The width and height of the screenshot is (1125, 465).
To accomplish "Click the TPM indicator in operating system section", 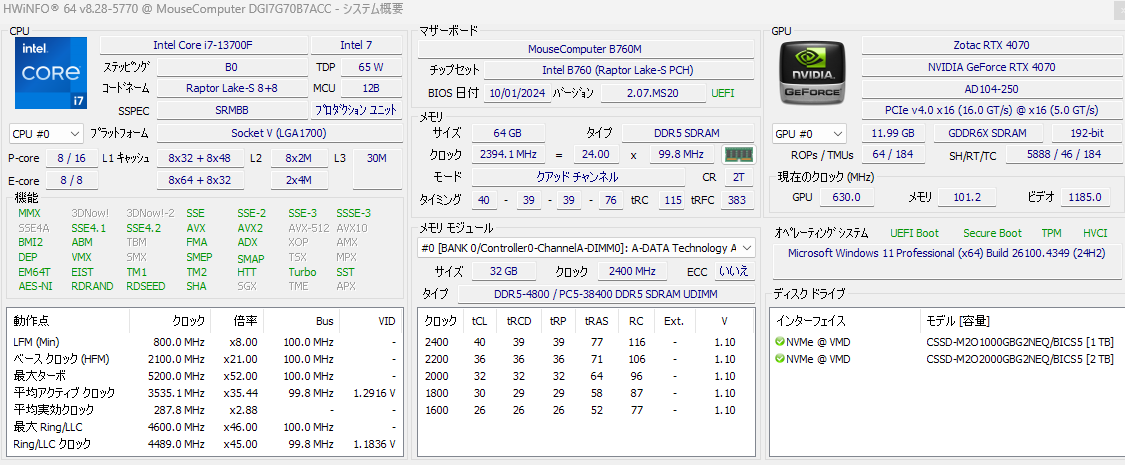I will pyautogui.click(x=1051, y=233).
